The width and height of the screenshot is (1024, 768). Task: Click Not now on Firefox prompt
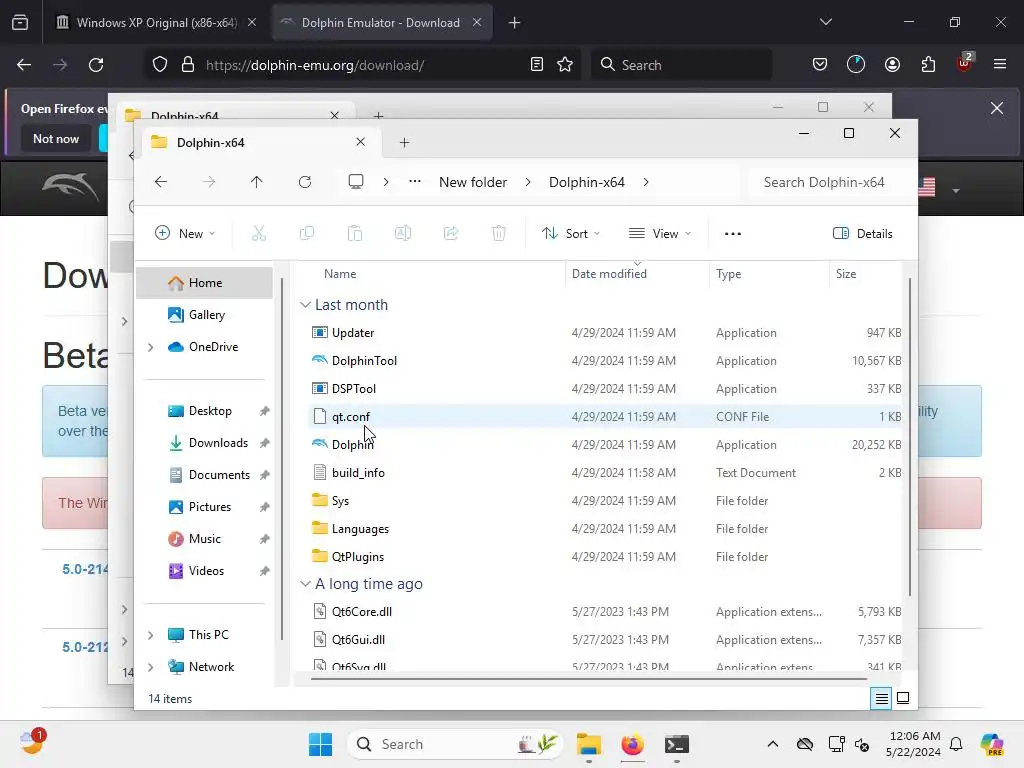pos(56,138)
